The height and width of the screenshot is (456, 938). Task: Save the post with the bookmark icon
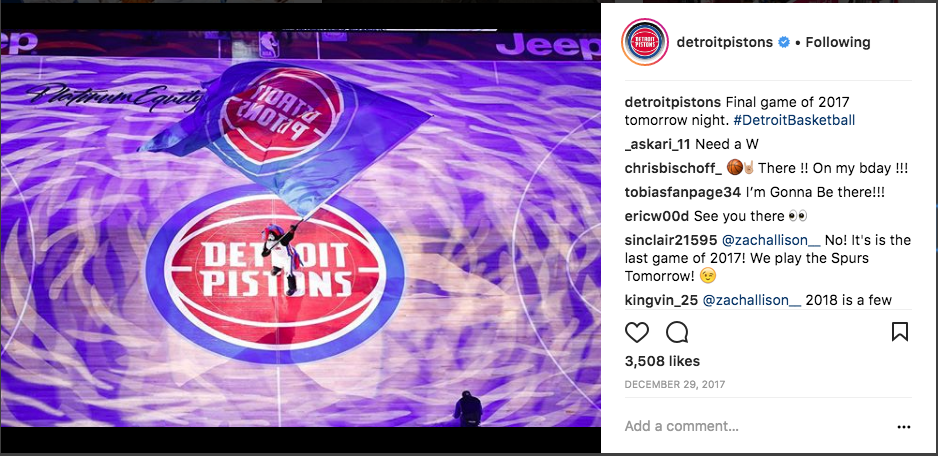899,332
